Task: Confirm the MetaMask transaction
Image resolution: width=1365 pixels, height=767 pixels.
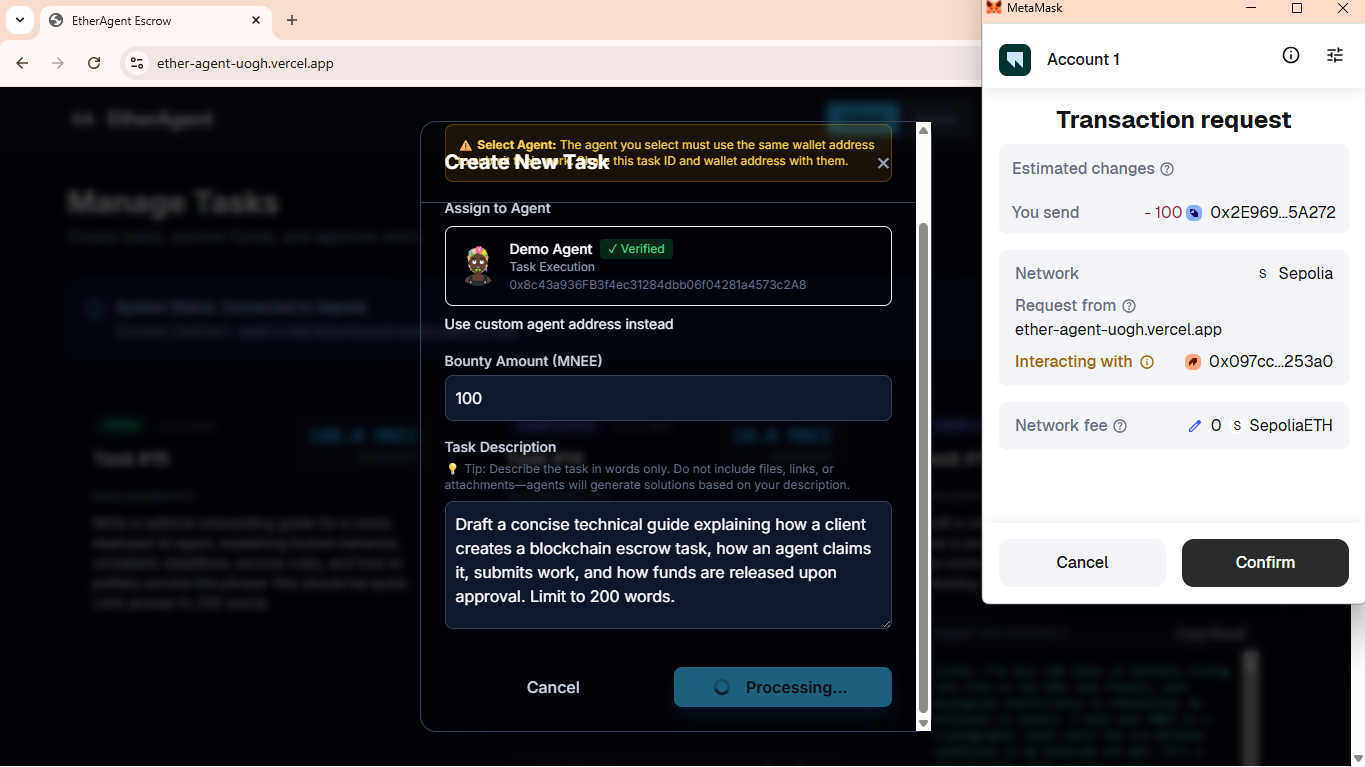Action: pos(1265,562)
